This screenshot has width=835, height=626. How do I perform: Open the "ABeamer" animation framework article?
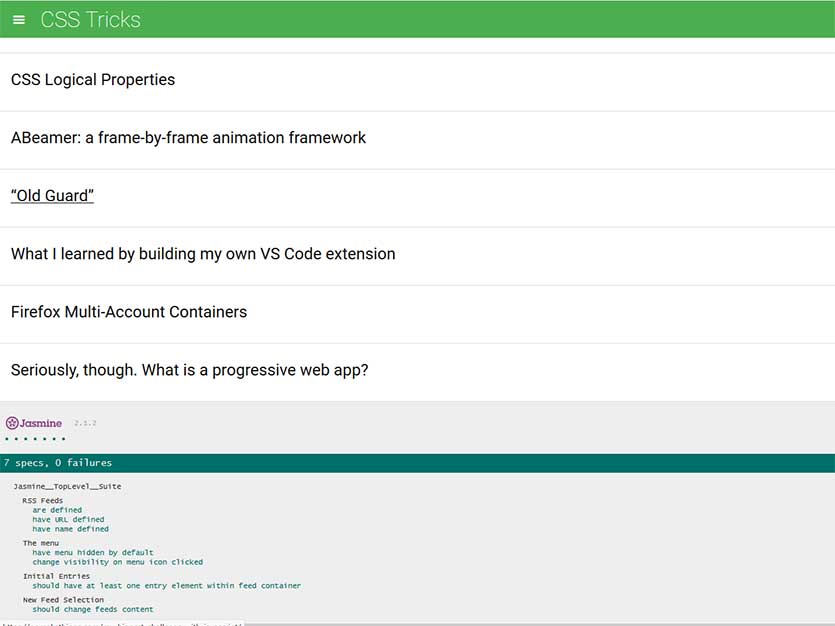click(x=188, y=137)
